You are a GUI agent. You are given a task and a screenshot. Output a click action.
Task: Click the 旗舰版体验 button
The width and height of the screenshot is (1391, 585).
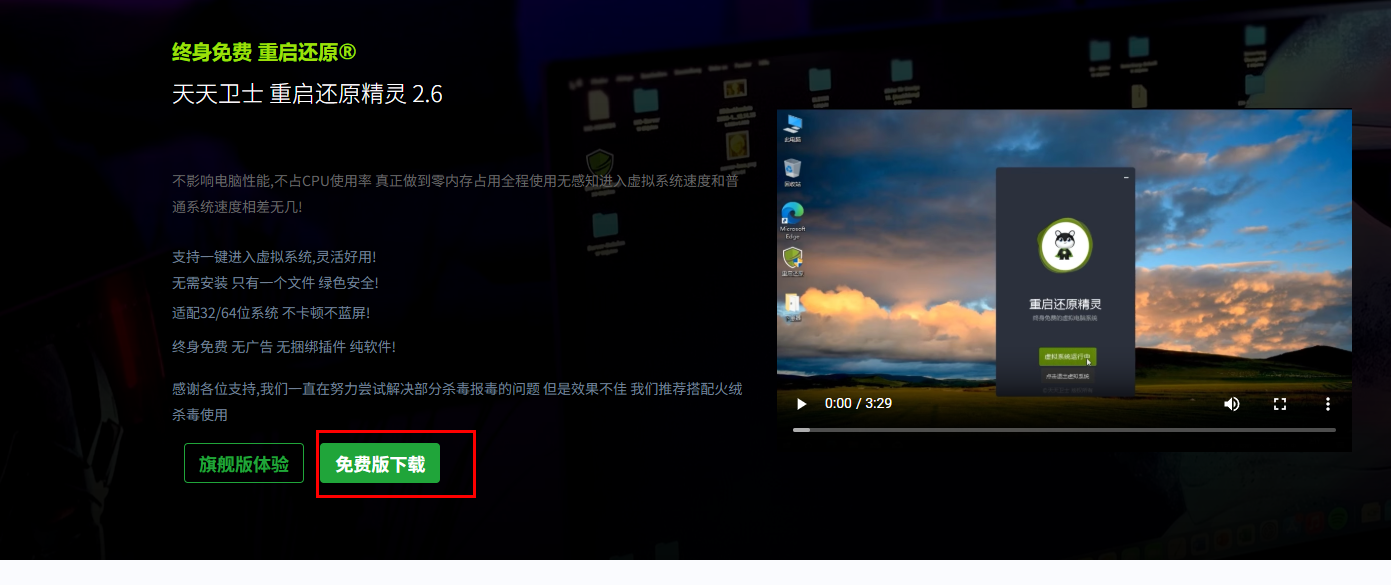[x=244, y=464]
